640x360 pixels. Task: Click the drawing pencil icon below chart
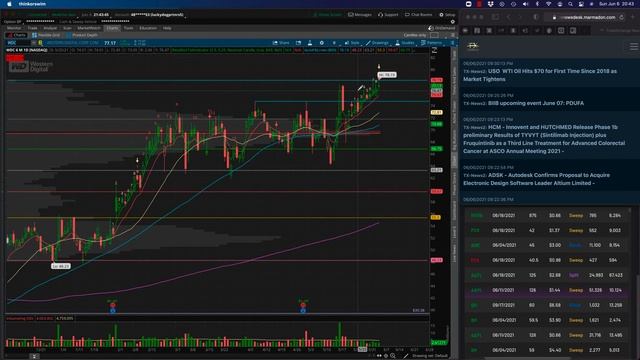406,356
